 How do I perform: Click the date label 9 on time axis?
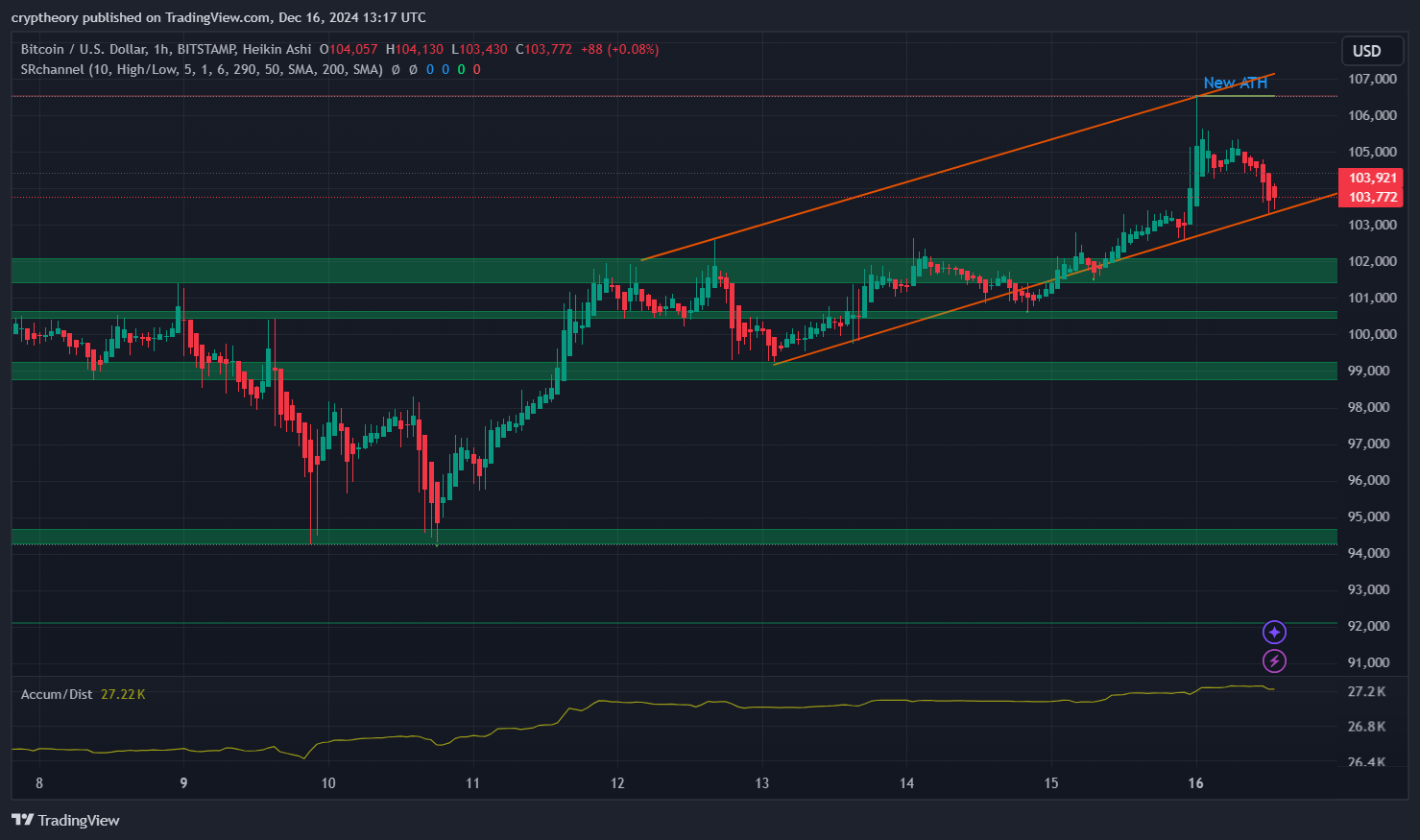click(x=183, y=783)
